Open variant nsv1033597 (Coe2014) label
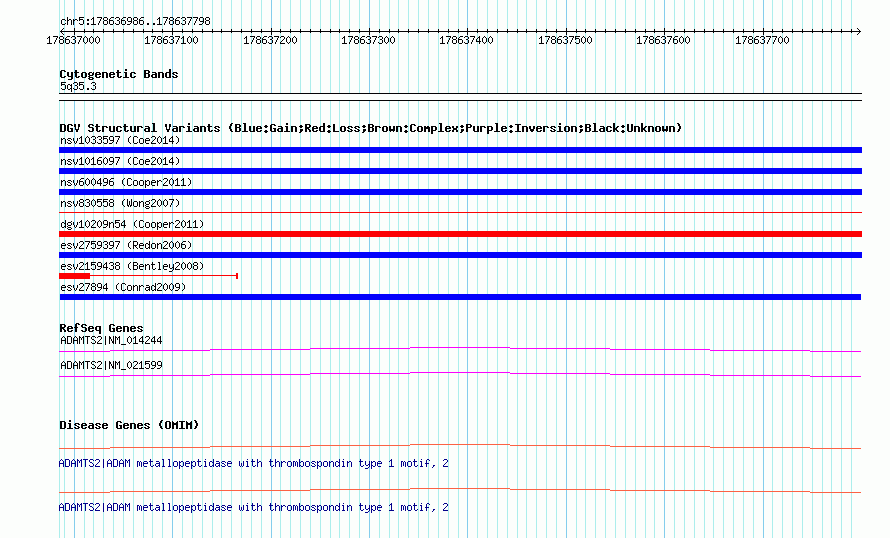Image resolution: width=890 pixels, height=538 pixels. point(120,140)
